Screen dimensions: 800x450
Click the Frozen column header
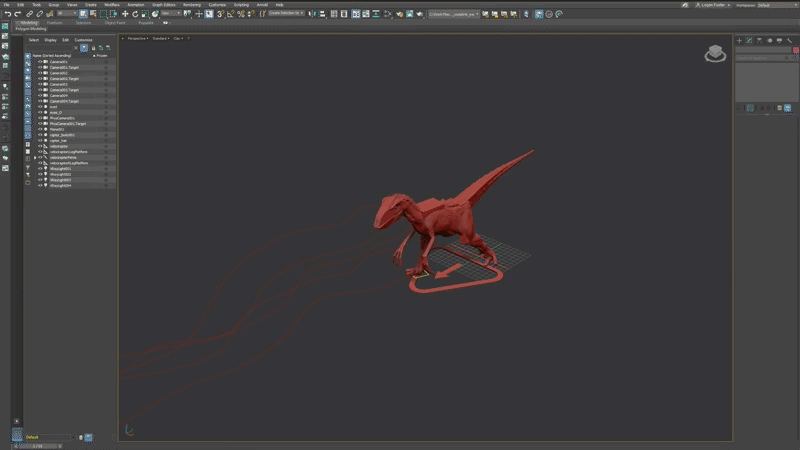pos(102,56)
